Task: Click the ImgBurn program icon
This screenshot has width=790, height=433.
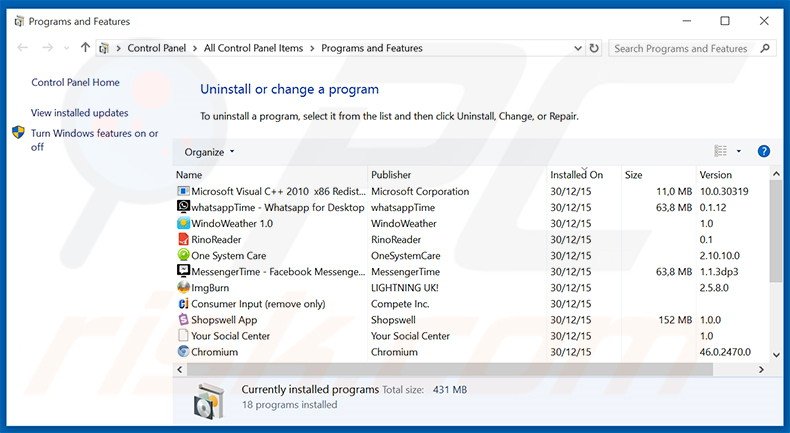Action: [x=183, y=287]
